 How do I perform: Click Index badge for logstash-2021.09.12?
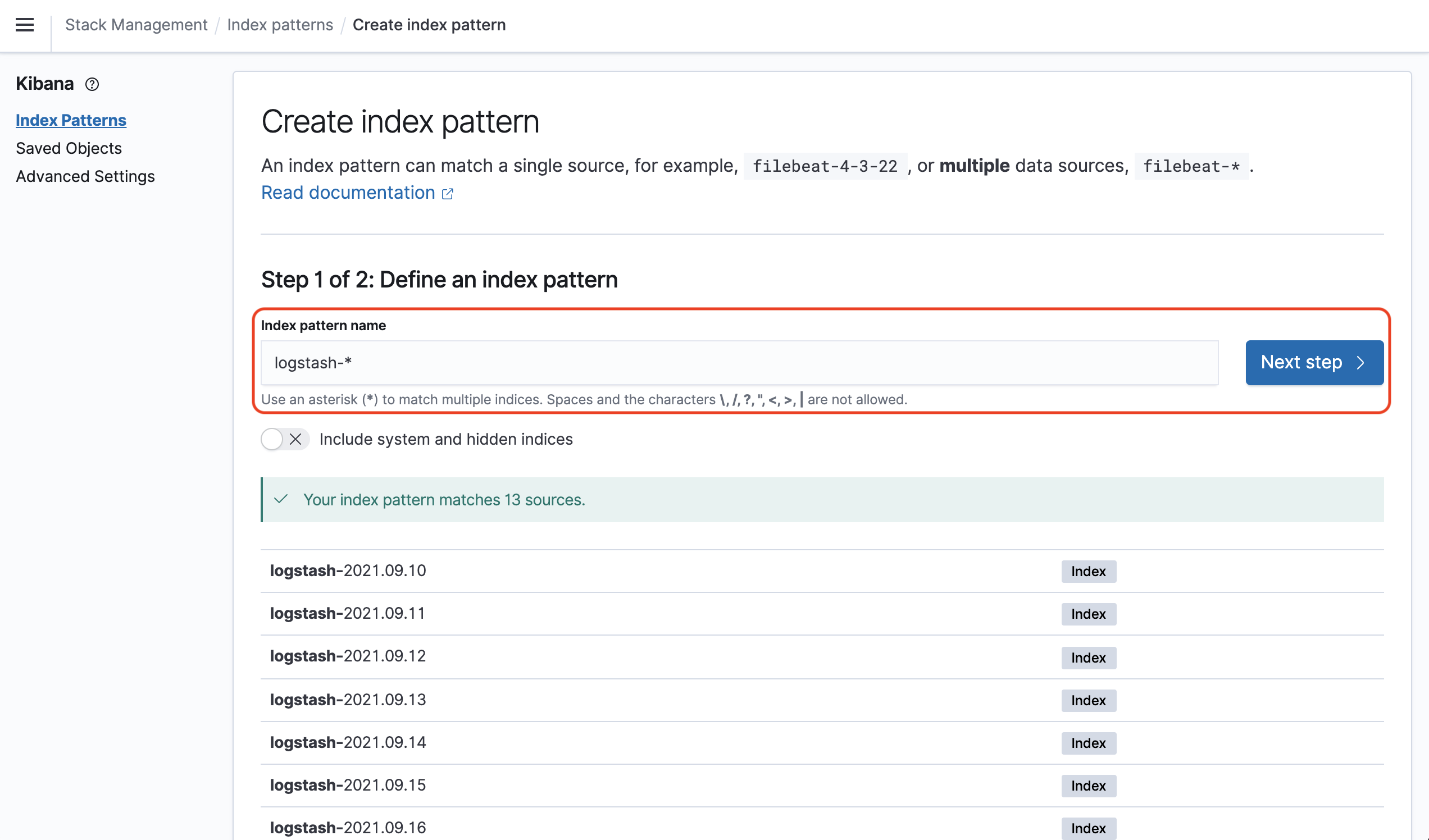pos(1088,658)
